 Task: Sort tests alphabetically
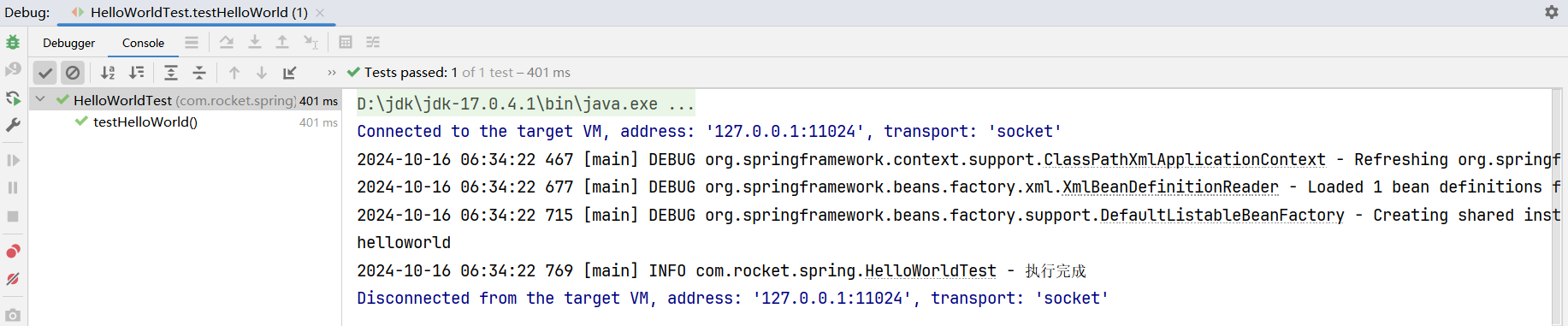click(x=108, y=73)
